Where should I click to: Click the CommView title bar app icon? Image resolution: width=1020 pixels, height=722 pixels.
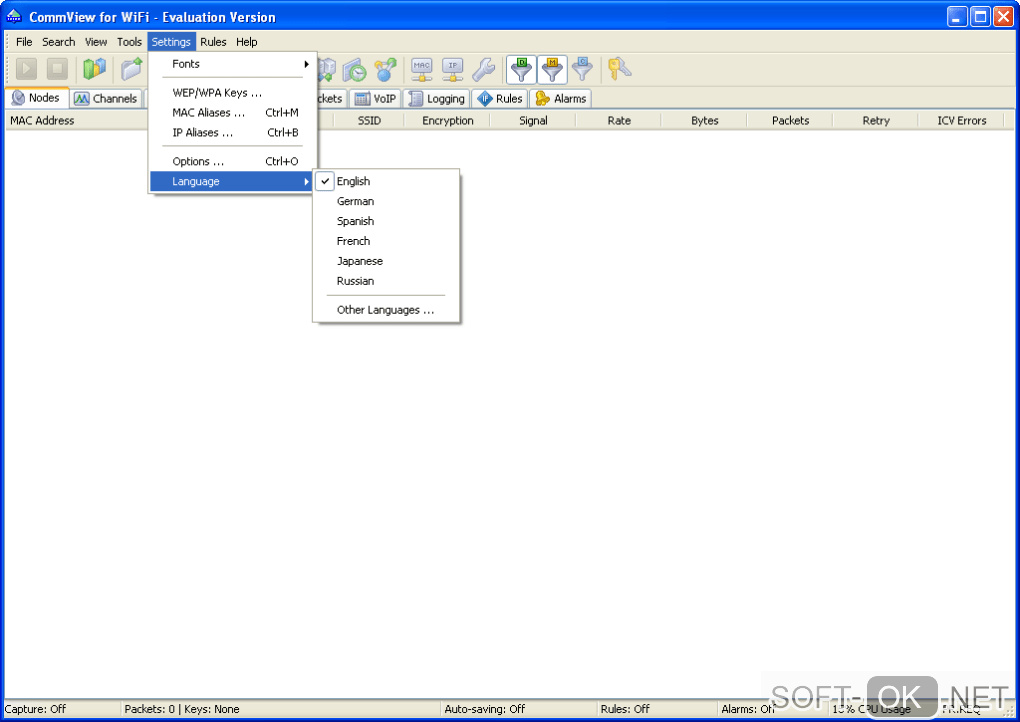(14, 17)
